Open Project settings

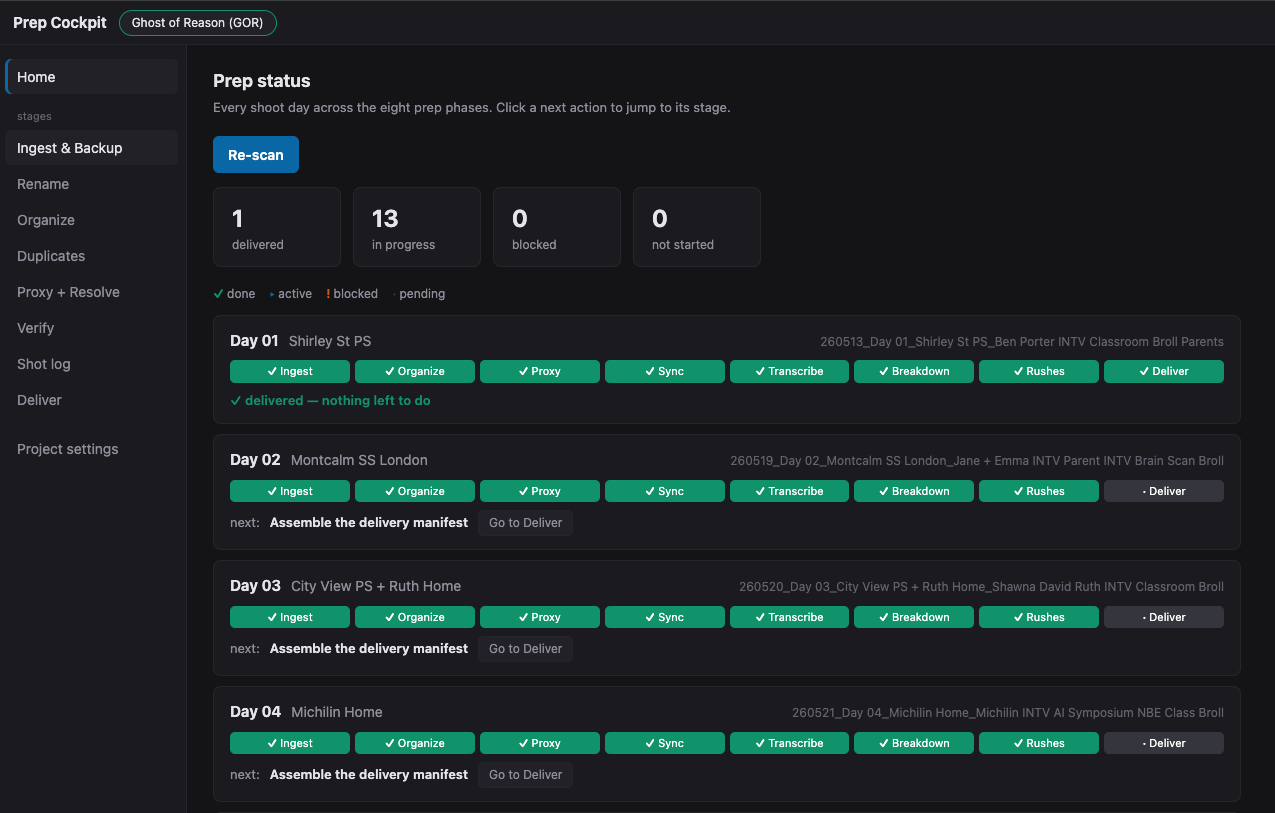point(91,449)
